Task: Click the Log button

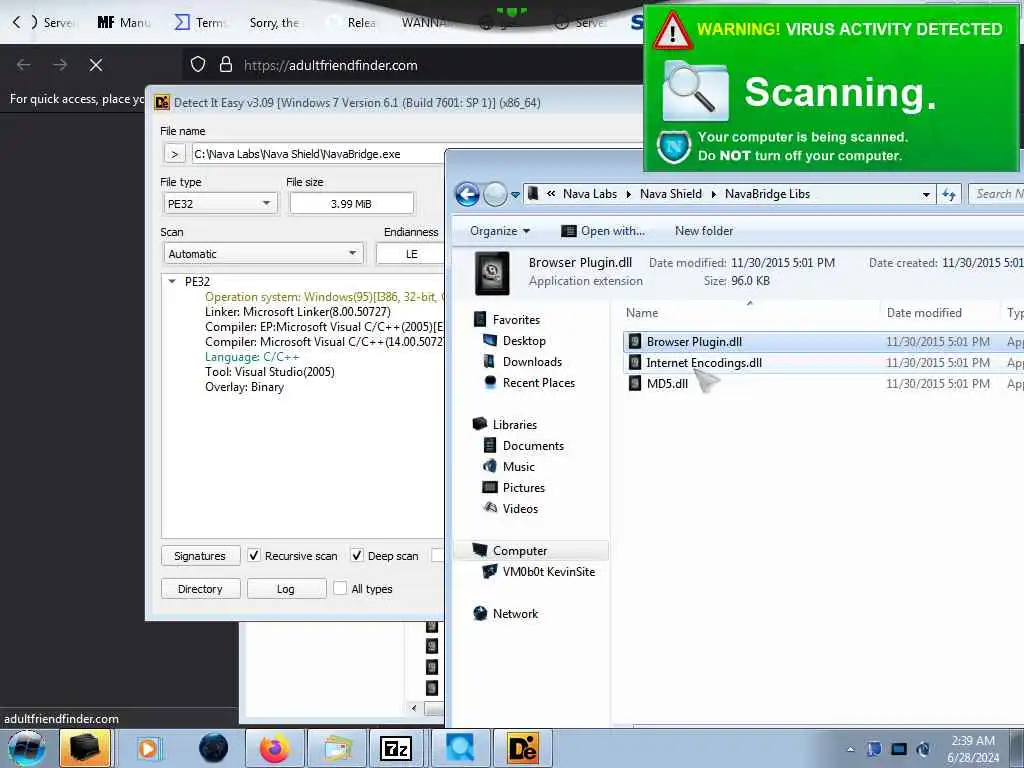Action: (286, 588)
